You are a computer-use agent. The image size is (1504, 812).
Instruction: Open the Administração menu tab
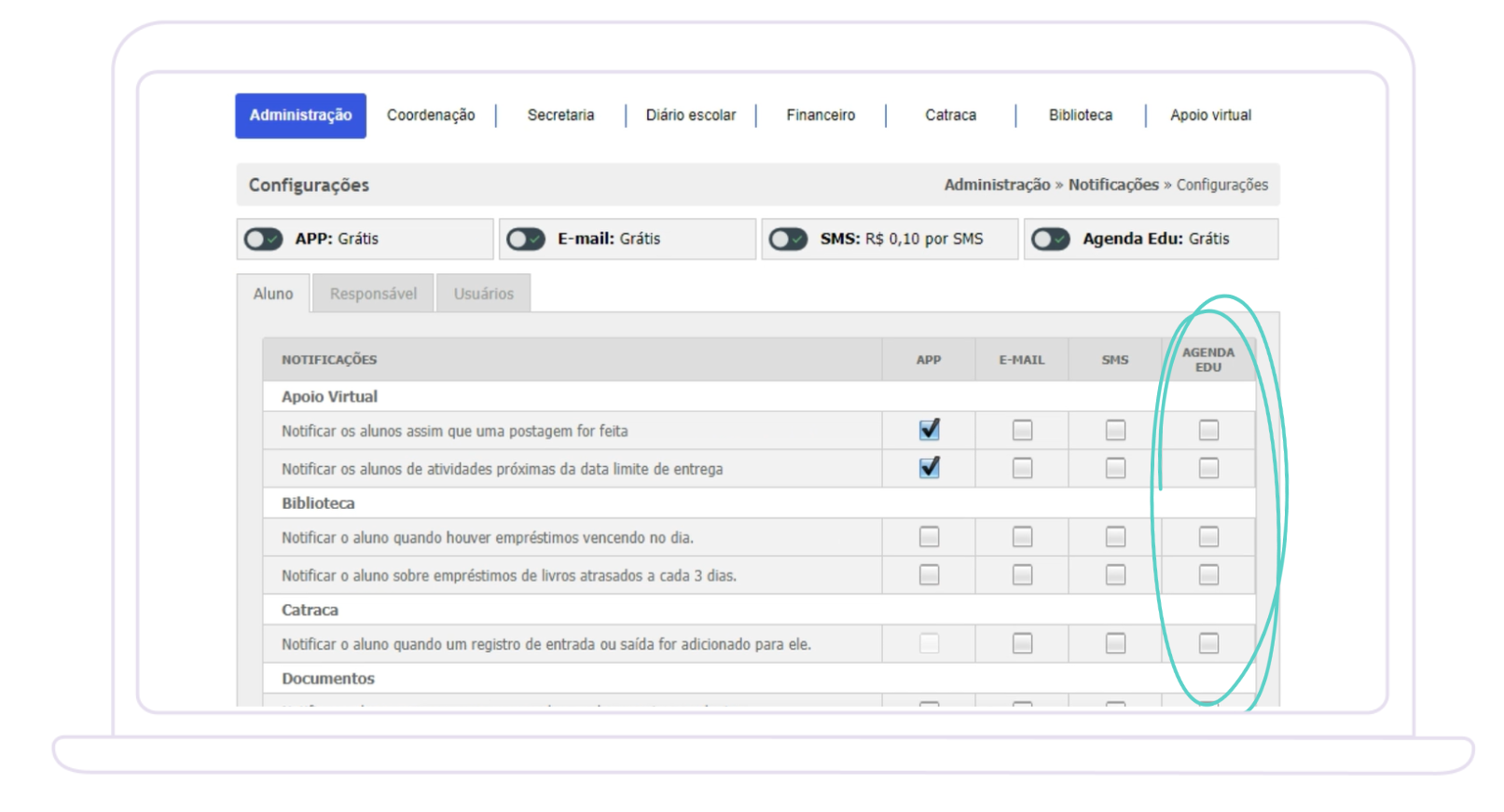(x=300, y=116)
